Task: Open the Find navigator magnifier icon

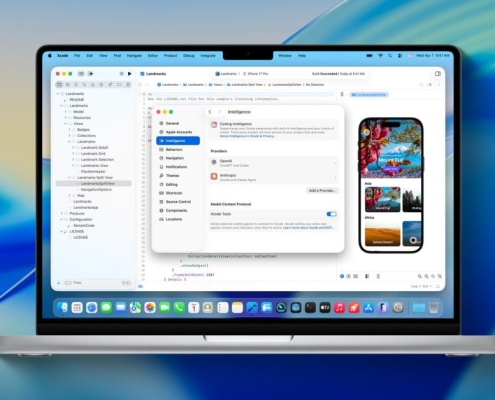Action: tap(84, 85)
